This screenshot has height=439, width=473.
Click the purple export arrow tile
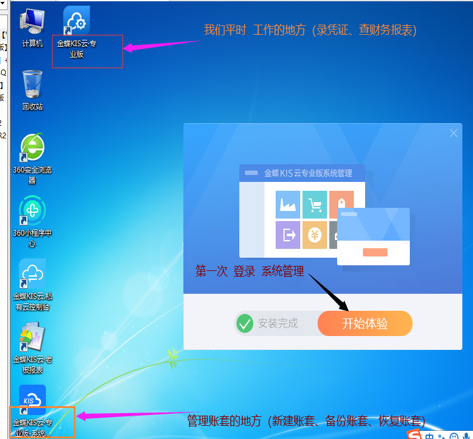coord(288,235)
